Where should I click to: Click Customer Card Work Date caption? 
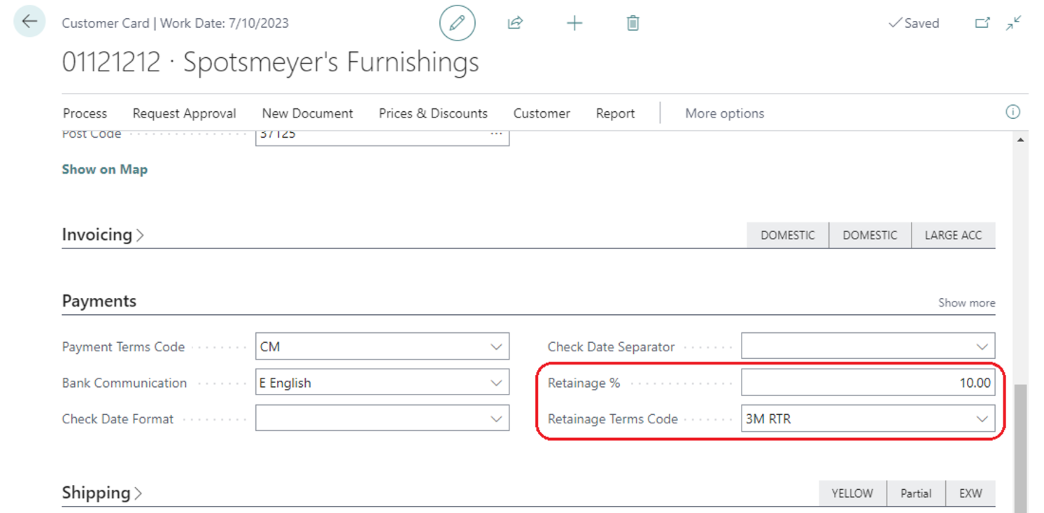175,23
